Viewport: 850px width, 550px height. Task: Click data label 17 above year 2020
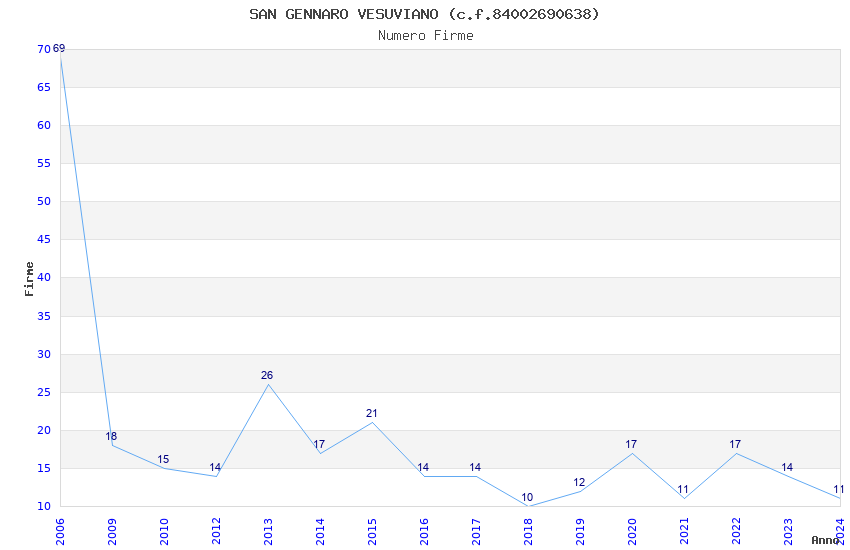tap(631, 444)
